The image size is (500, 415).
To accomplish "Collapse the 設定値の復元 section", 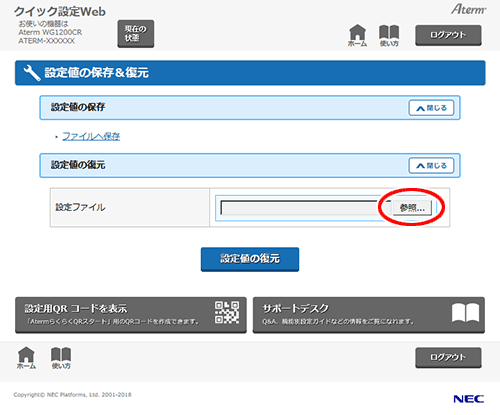I will pos(431,166).
